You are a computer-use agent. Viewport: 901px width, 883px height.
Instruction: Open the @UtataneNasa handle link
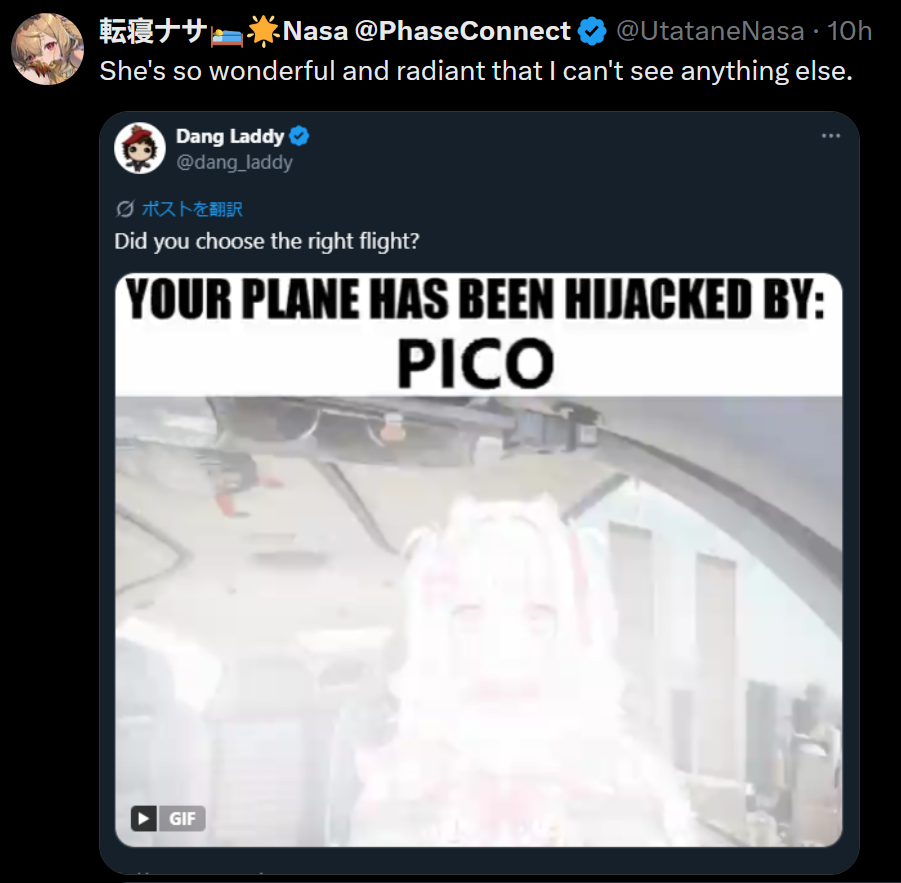710,31
